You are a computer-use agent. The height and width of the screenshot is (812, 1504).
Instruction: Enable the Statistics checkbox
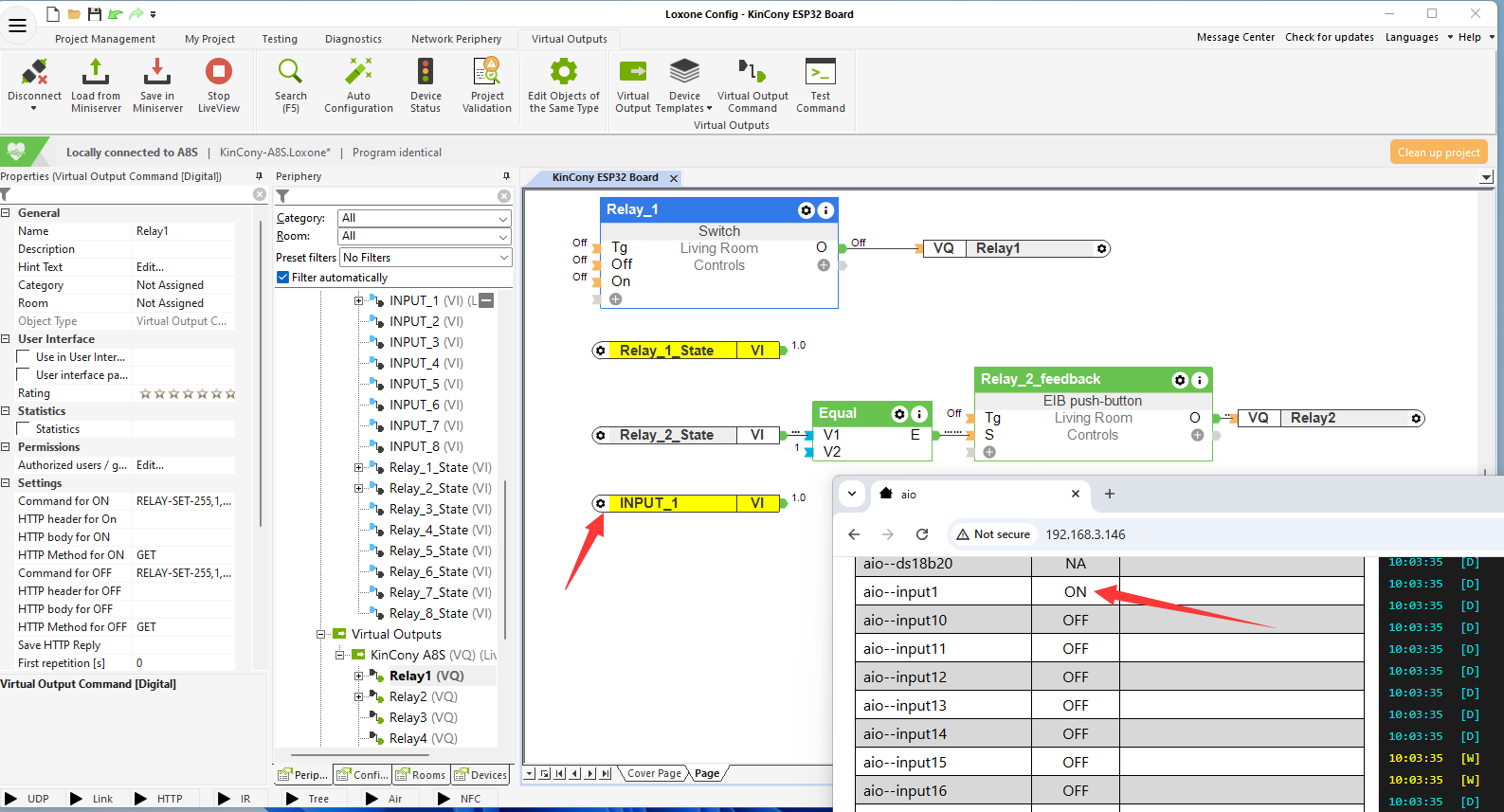(x=24, y=429)
